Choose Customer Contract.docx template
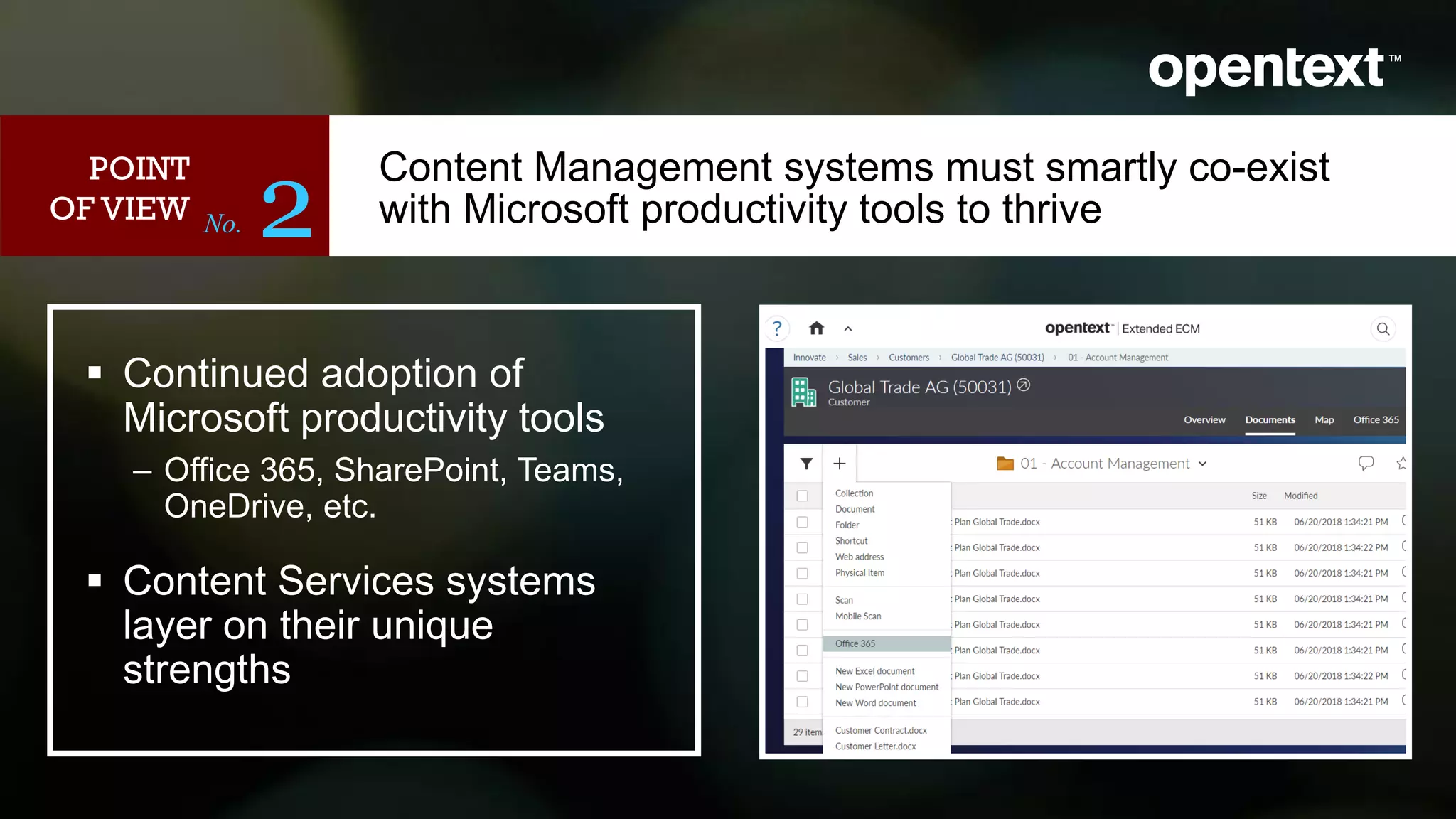Viewport: 1456px width, 819px height. (x=881, y=730)
